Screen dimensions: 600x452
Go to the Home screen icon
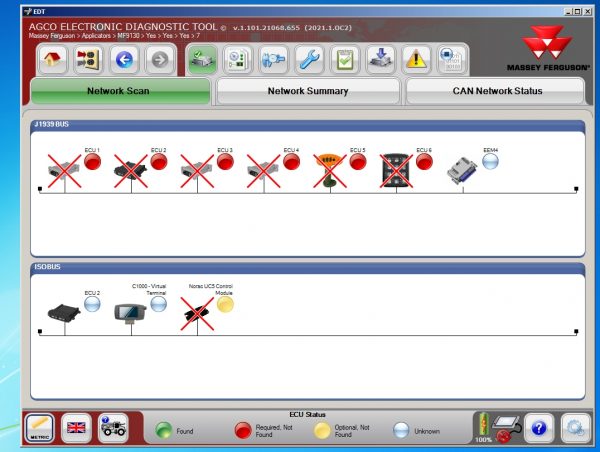(x=52, y=60)
